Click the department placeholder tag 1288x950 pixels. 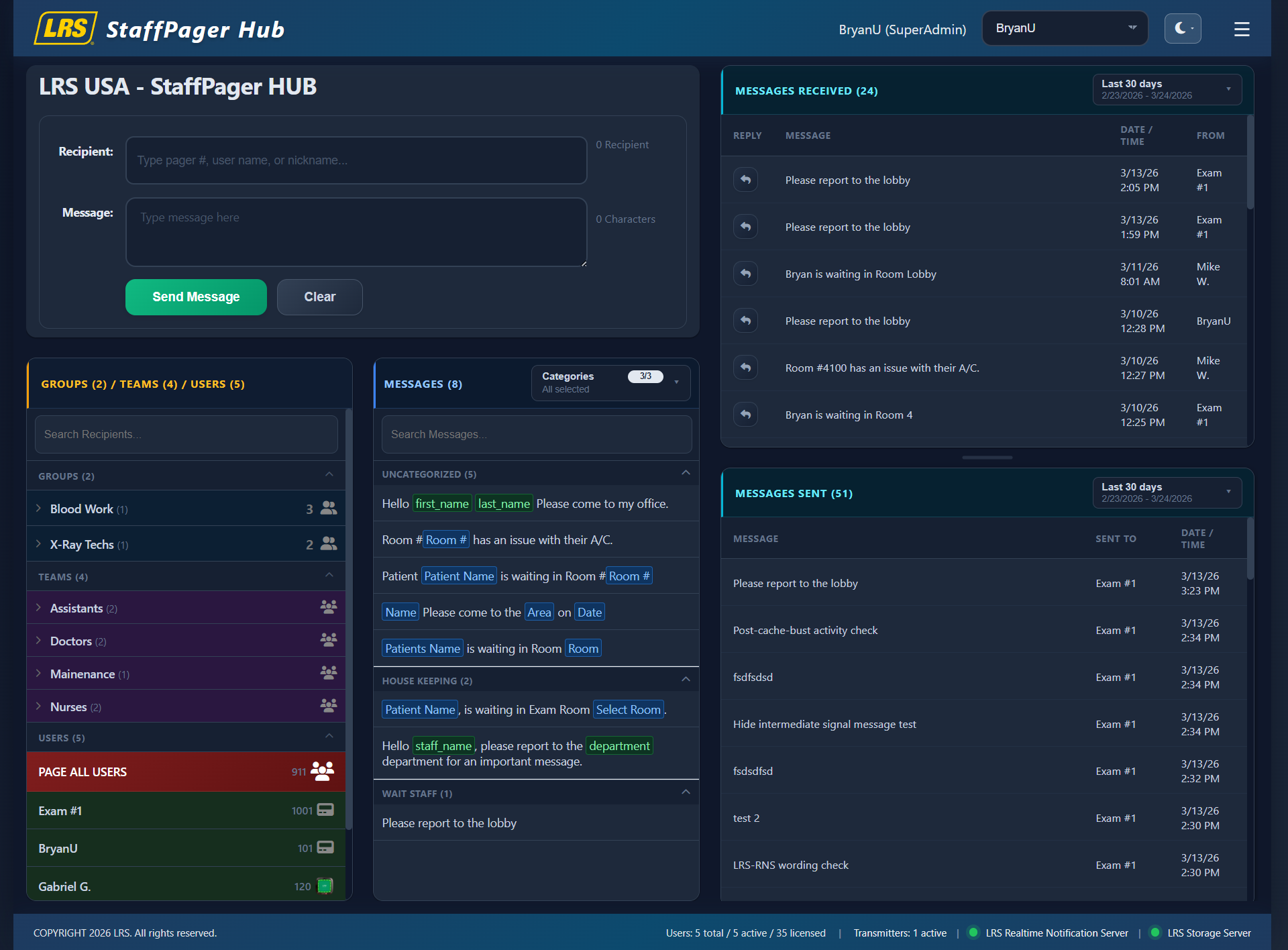point(619,746)
